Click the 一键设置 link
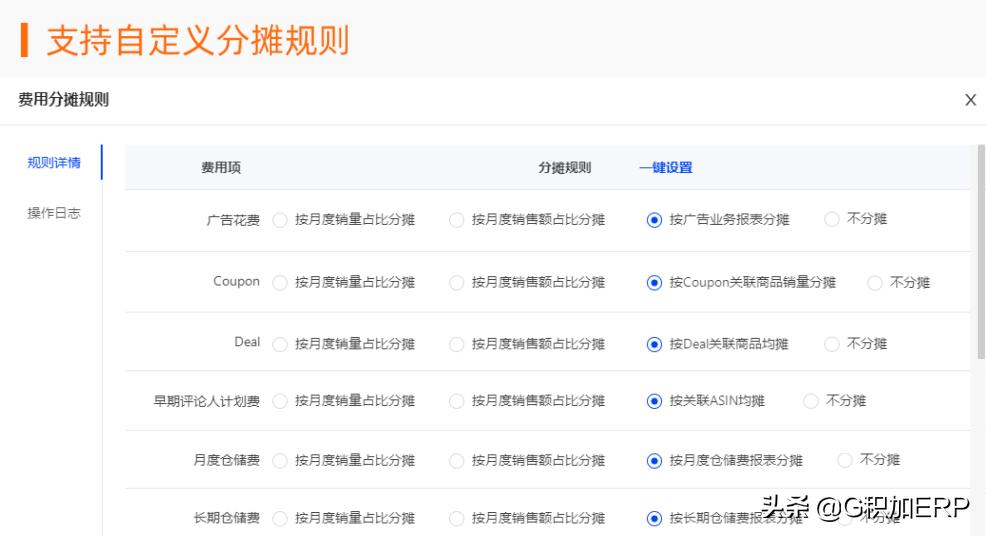Viewport: 986px width, 536px height. (x=665, y=167)
